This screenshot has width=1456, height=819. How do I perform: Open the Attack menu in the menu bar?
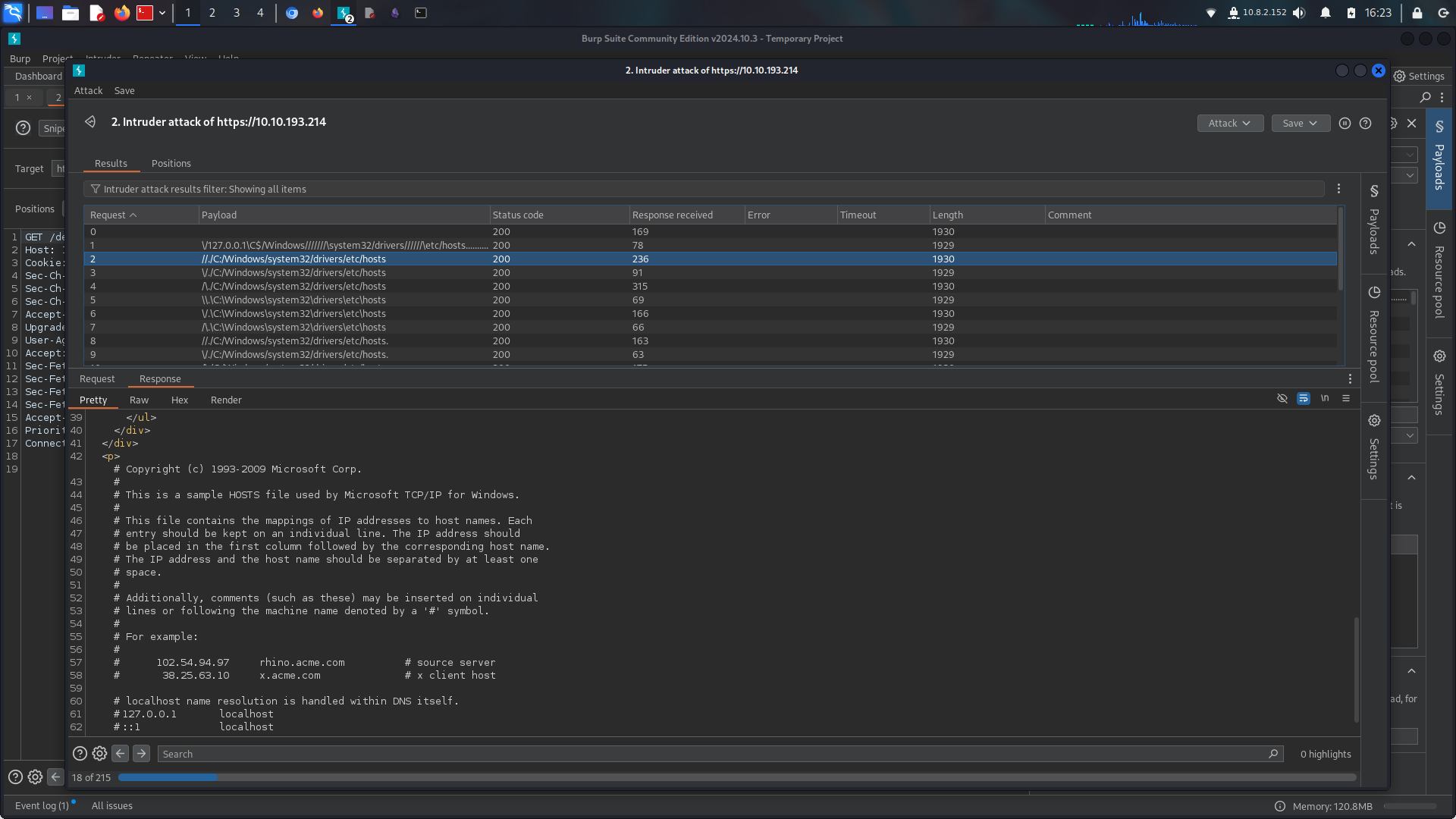point(88,90)
